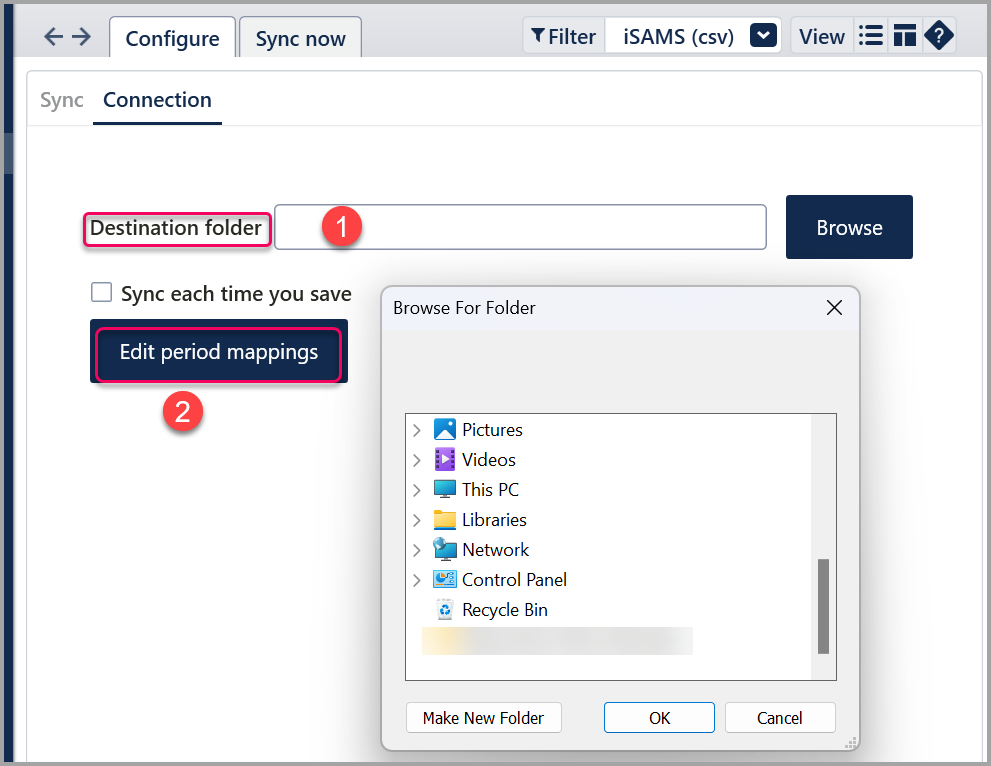
Task: Click the Pictures folder icon
Action: pos(444,430)
